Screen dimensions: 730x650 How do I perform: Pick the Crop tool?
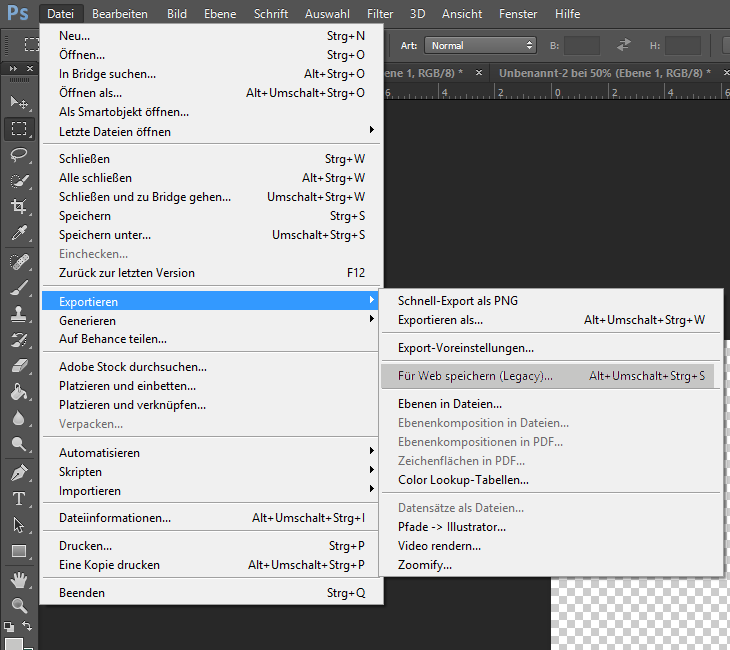click(x=19, y=207)
